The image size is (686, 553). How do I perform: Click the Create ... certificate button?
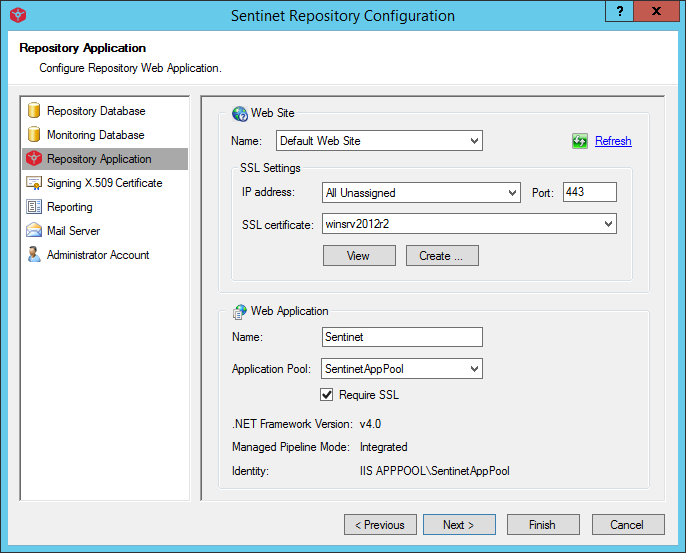(442, 256)
